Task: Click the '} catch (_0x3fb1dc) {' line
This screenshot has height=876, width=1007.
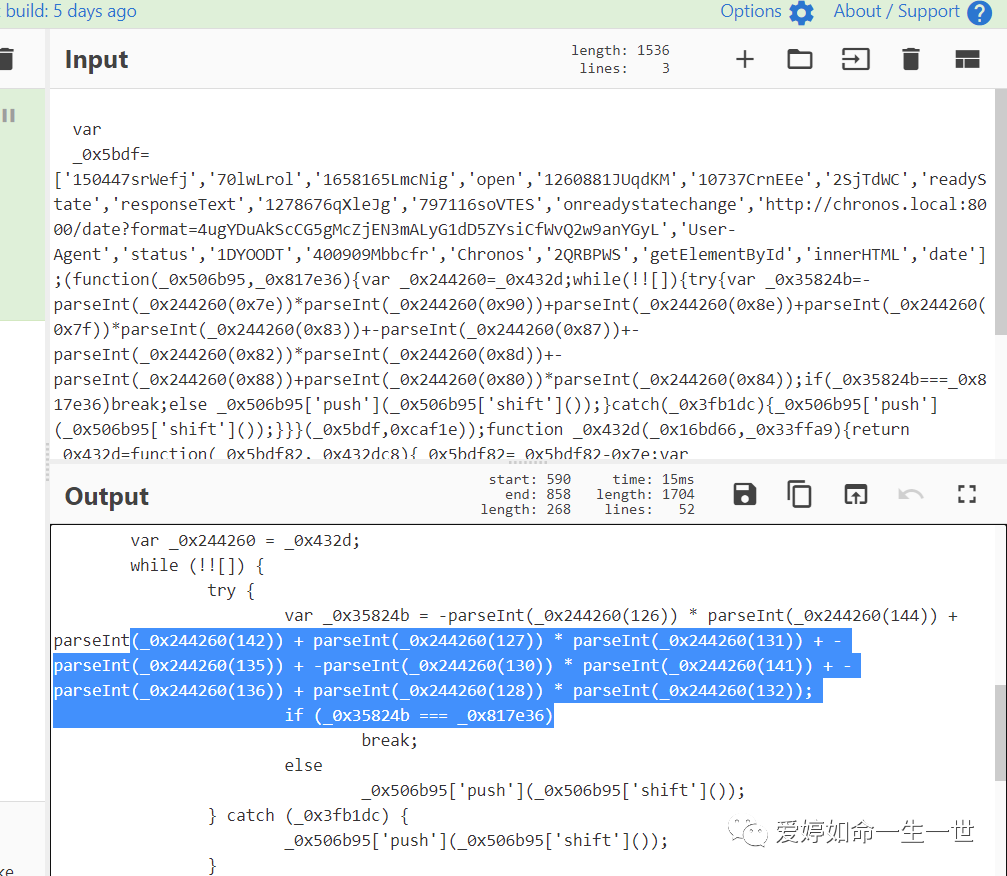Action: tap(308, 816)
